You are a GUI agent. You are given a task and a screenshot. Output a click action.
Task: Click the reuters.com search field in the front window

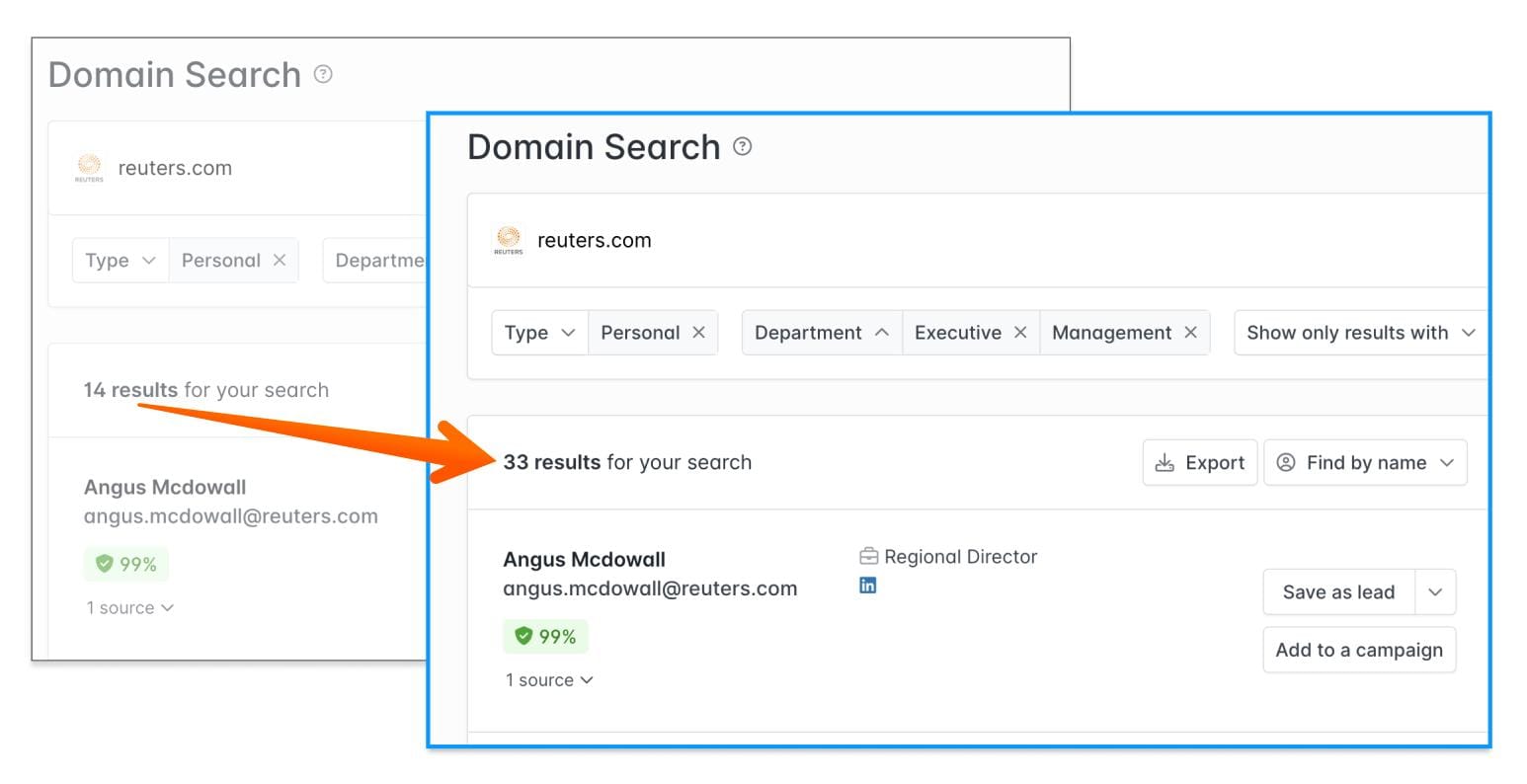coord(978,240)
